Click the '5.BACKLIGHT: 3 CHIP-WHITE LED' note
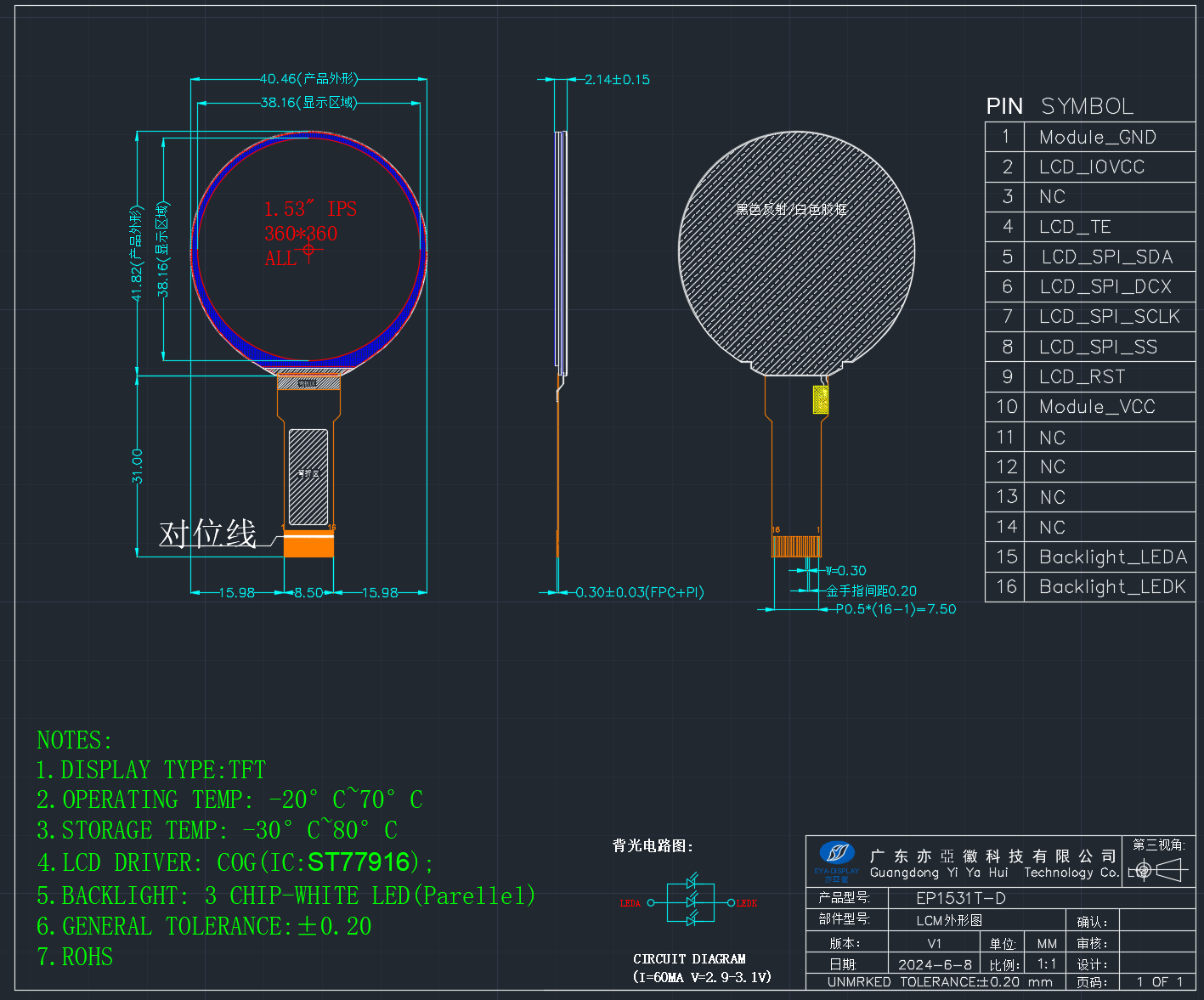The height and width of the screenshot is (1000, 1204). [286, 896]
